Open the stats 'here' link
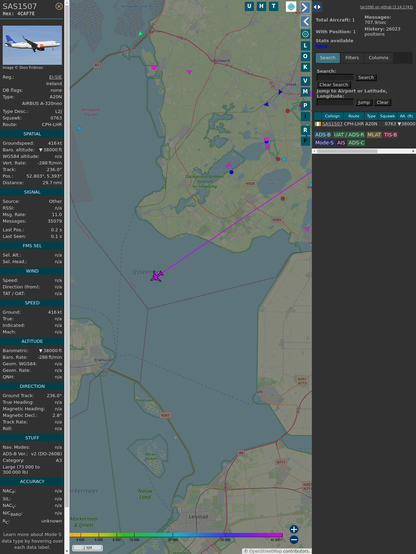This screenshot has height=554, width=416. (x=321, y=46)
